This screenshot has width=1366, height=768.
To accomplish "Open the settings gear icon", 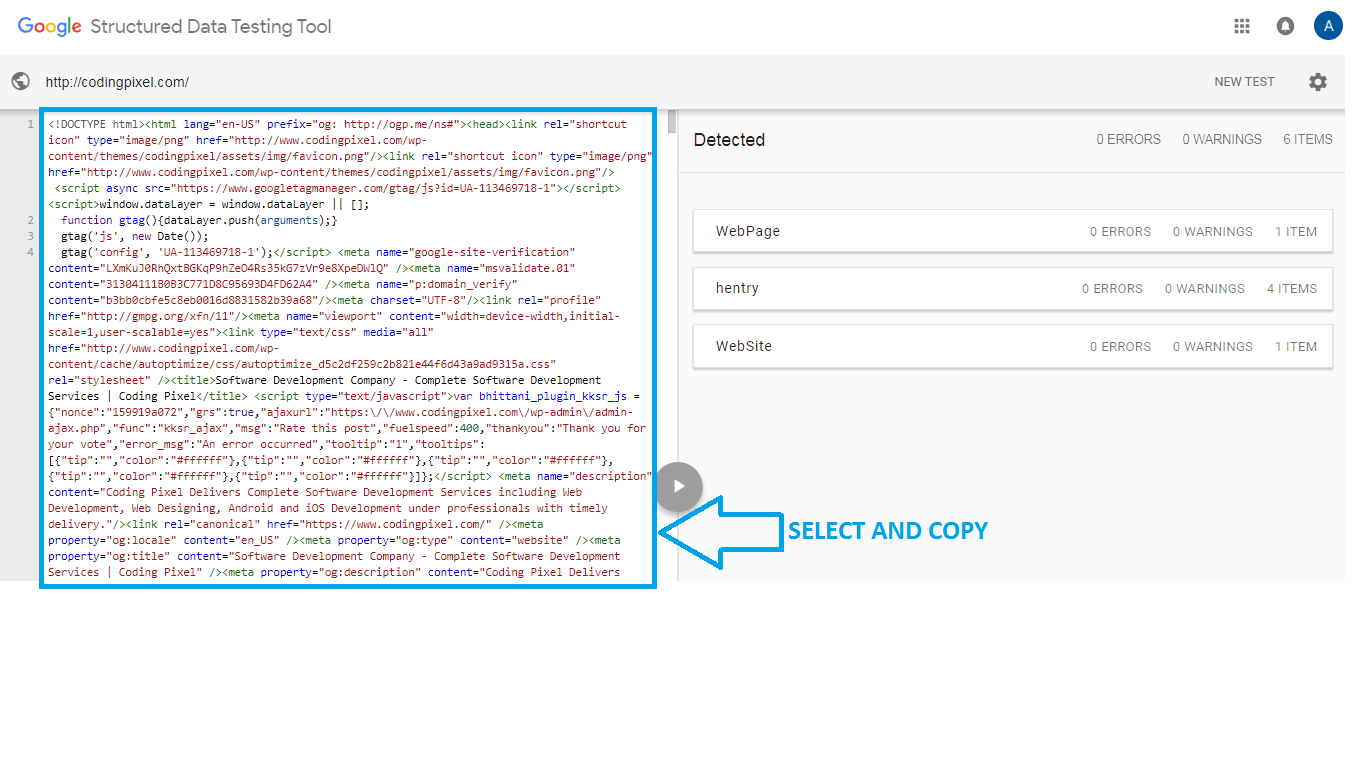I will point(1318,82).
